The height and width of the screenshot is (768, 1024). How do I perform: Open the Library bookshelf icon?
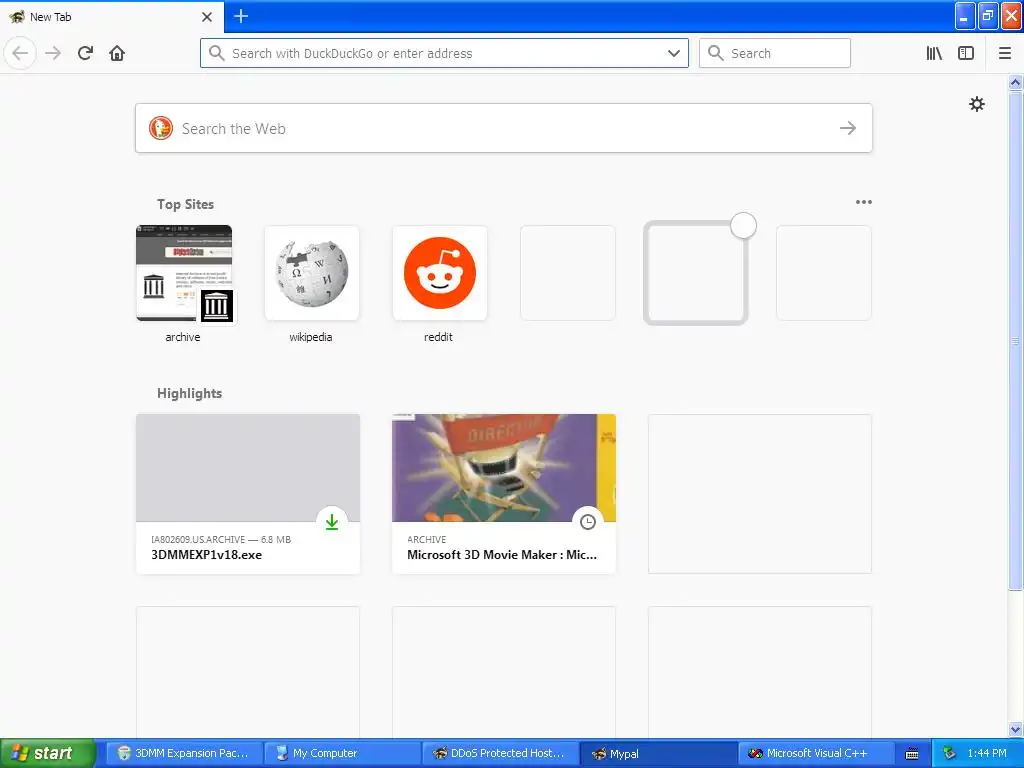click(x=934, y=53)
